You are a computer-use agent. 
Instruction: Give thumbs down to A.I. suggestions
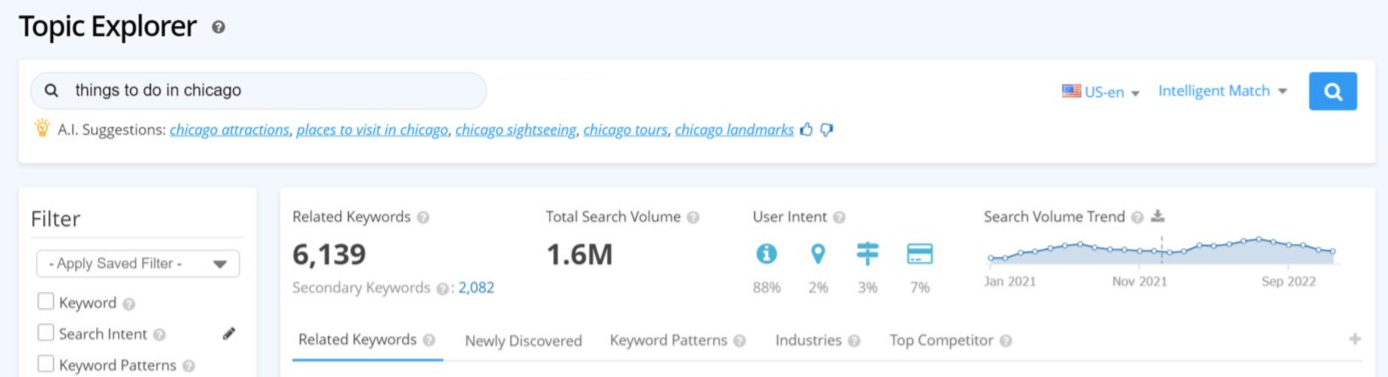point(827,130)
